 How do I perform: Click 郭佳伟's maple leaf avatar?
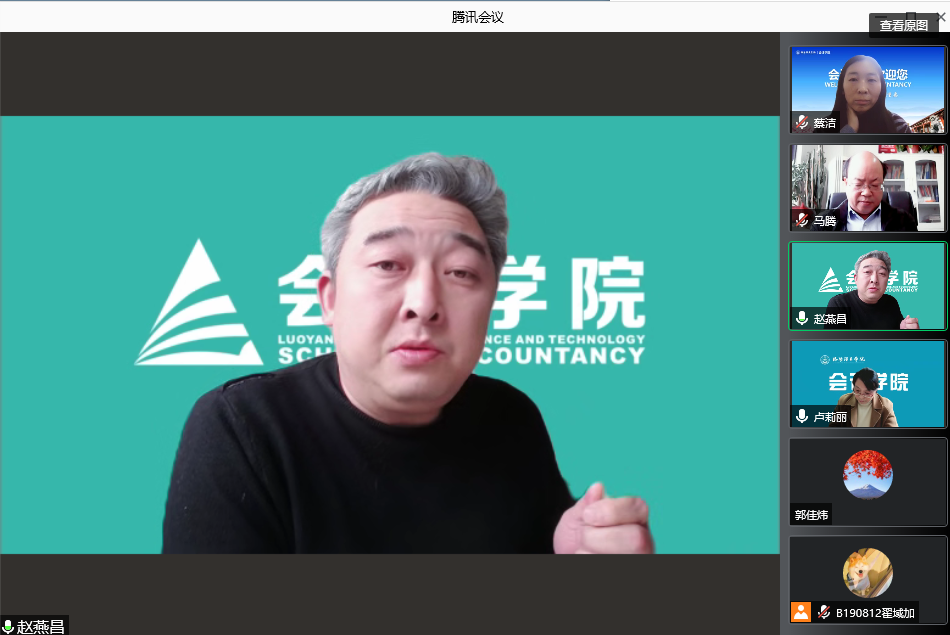tap(867, 474)
